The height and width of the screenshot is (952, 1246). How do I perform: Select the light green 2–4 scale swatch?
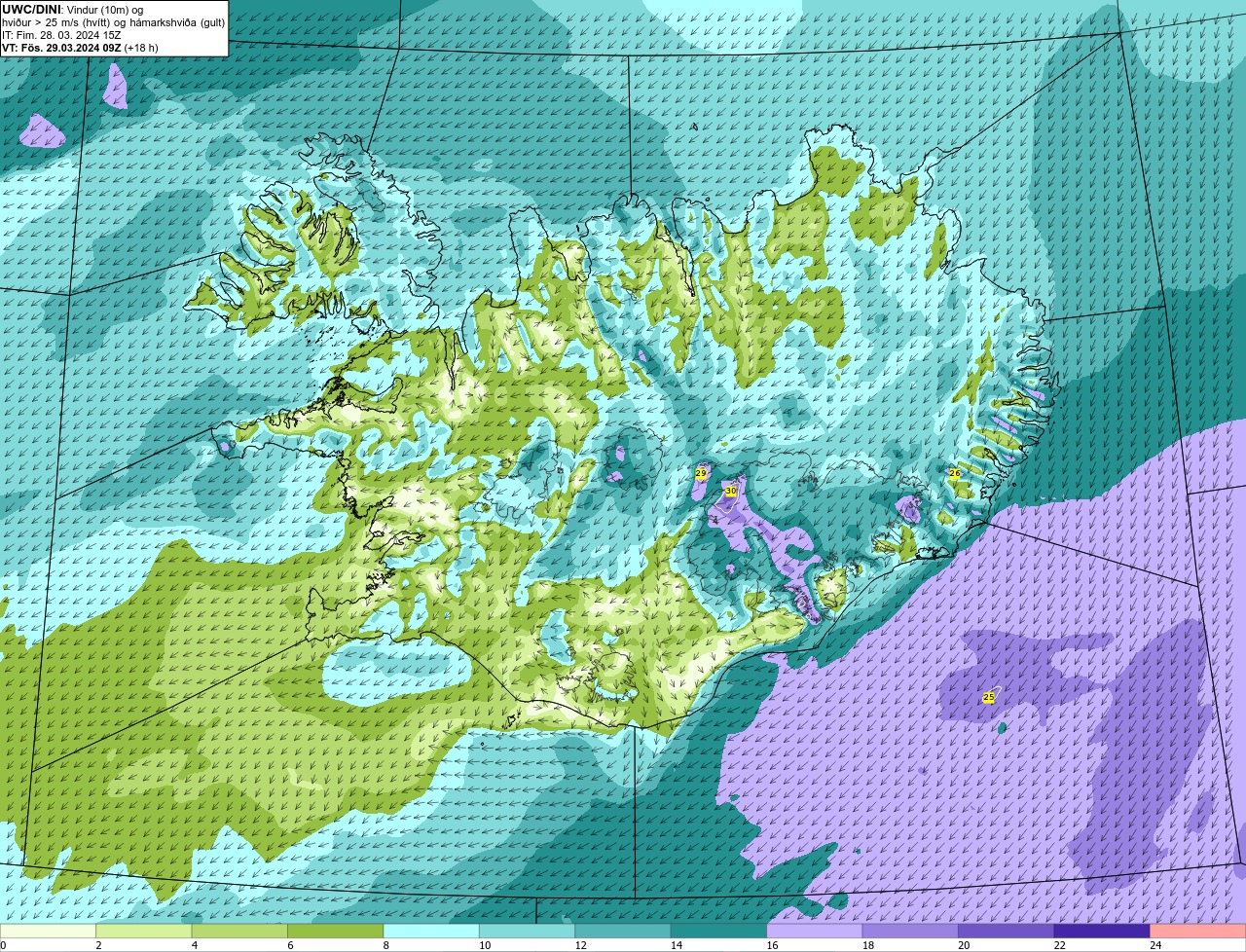click(x=144, y=932)
